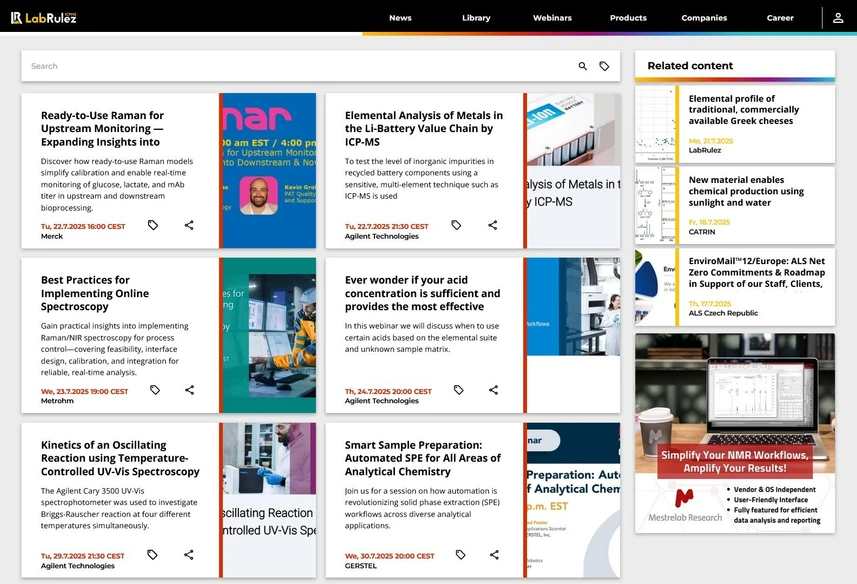Screen dimensions: 857x584
Task: Click tag icon on Li-Battery ICP-MS card
Action: [x=456, y=225]
